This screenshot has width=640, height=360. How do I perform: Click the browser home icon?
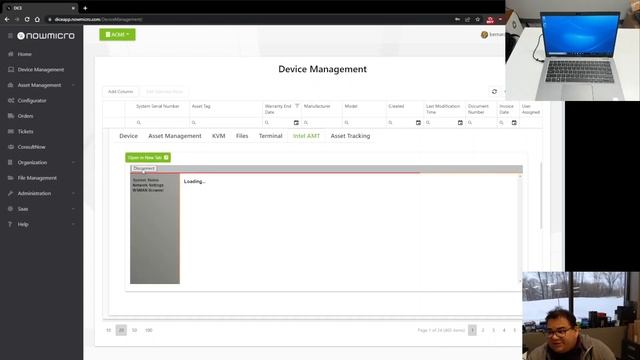[x=37, y=19]
